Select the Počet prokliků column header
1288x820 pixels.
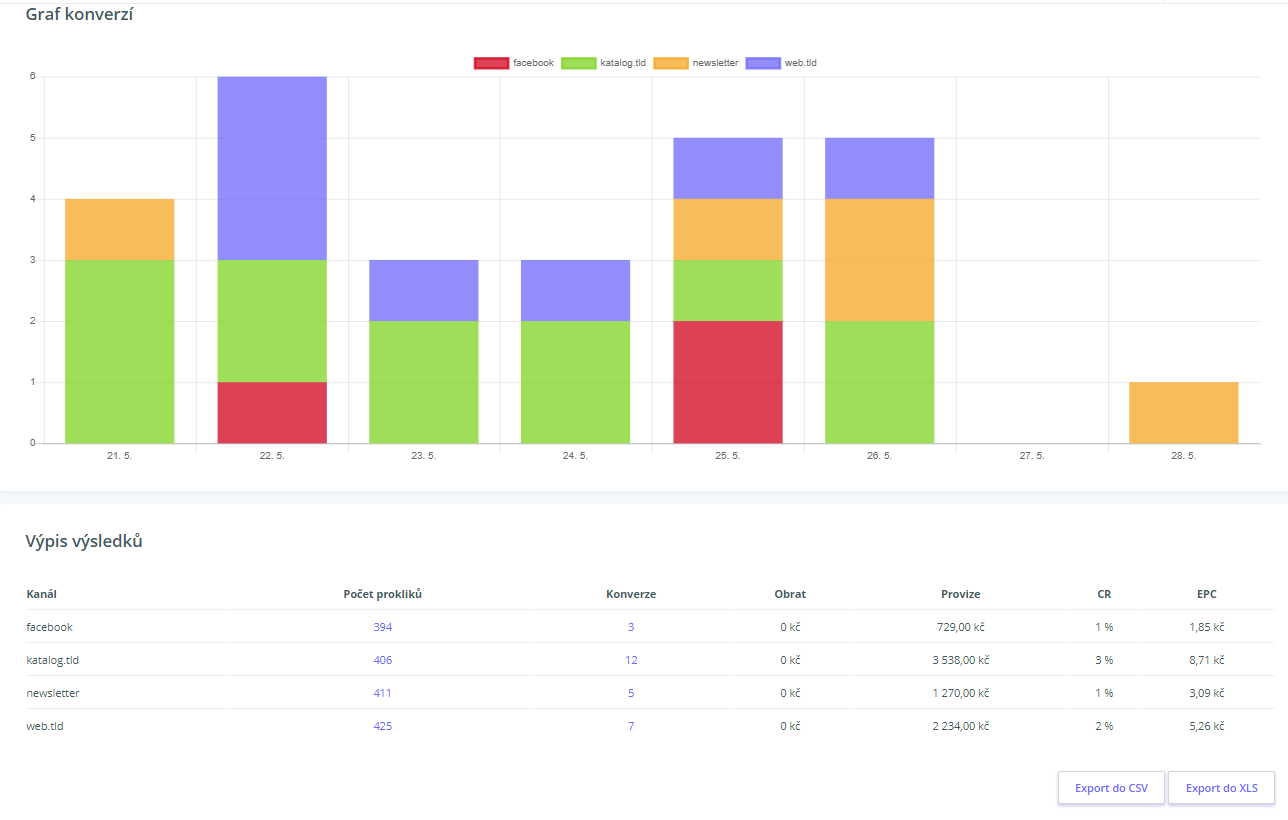pos(383,594)
